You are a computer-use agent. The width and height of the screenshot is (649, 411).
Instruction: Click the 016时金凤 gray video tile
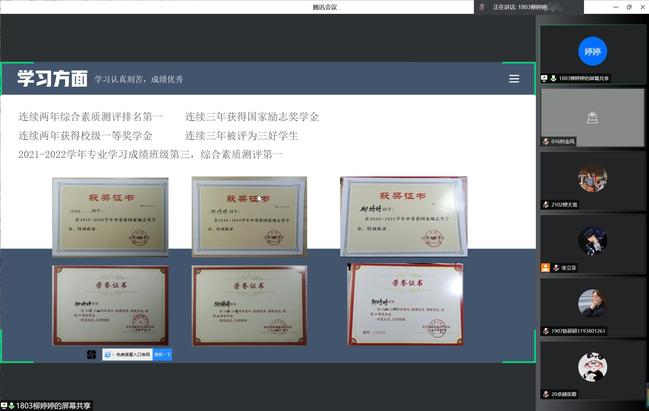pyautogui.click(x=592, y=116)
